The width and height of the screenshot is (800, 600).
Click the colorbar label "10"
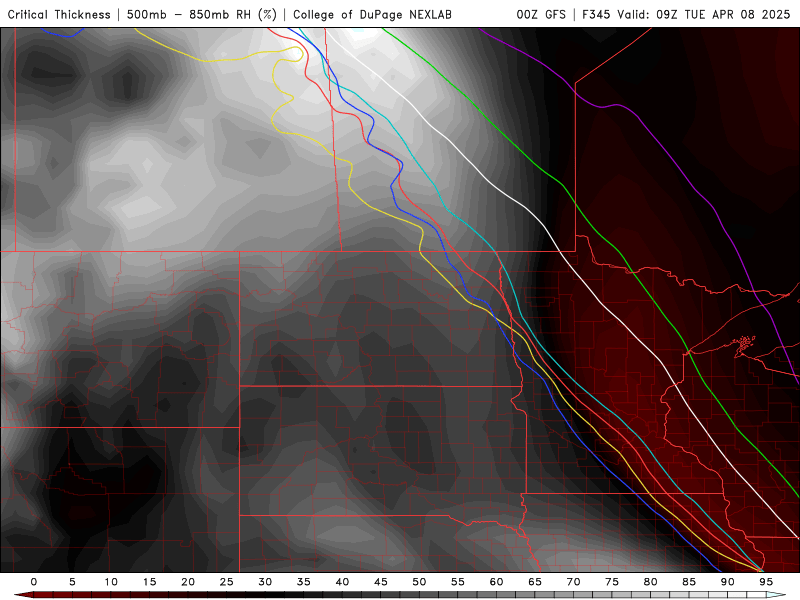(x=111, y=582)
